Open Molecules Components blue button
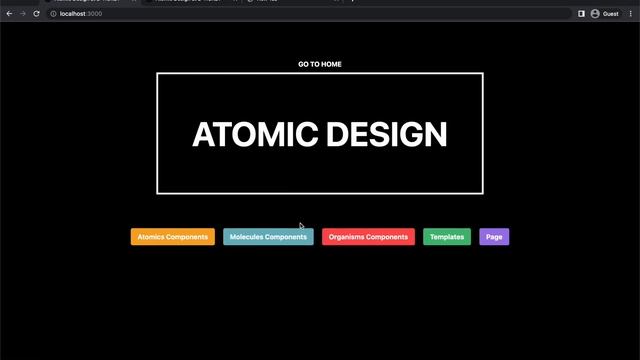 coord(268,237)
